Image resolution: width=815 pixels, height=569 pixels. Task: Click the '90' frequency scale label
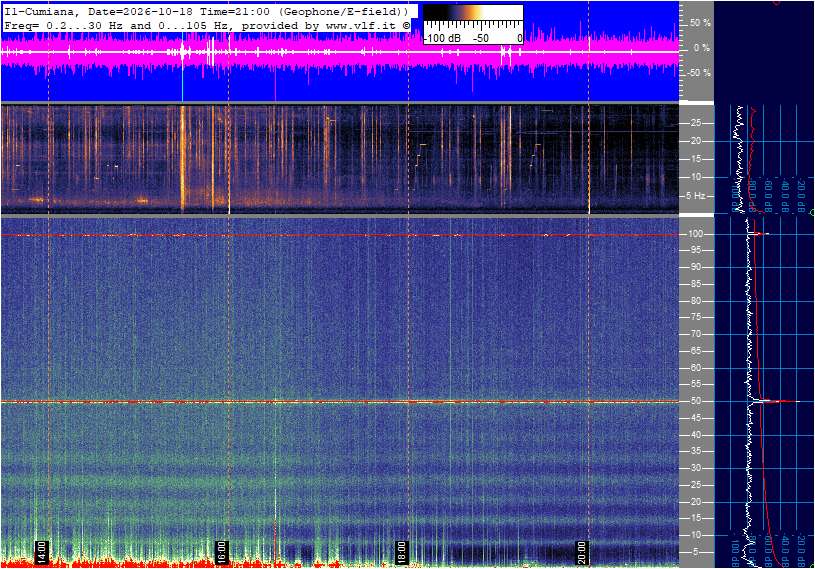pos(695,267)
